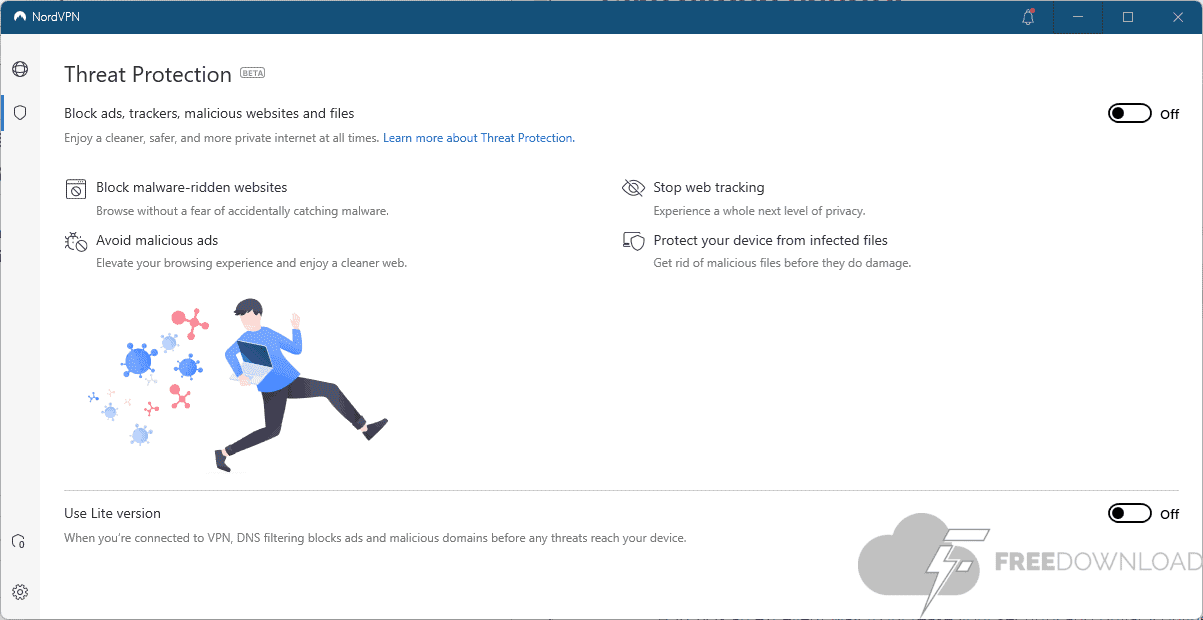Turn on the Use Lite version toggle
This screenshot has height=620, width=1203.
[x=1129, y=513]
